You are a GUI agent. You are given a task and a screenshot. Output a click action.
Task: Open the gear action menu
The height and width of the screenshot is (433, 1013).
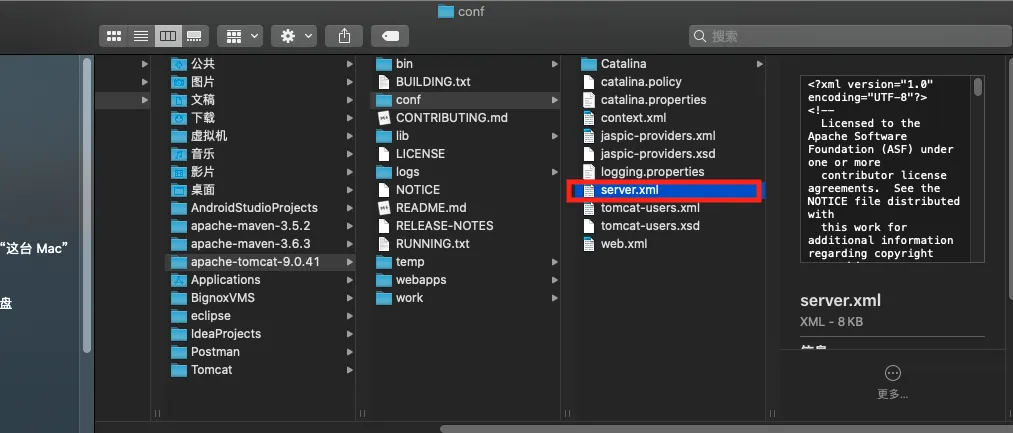coord(294,36)
